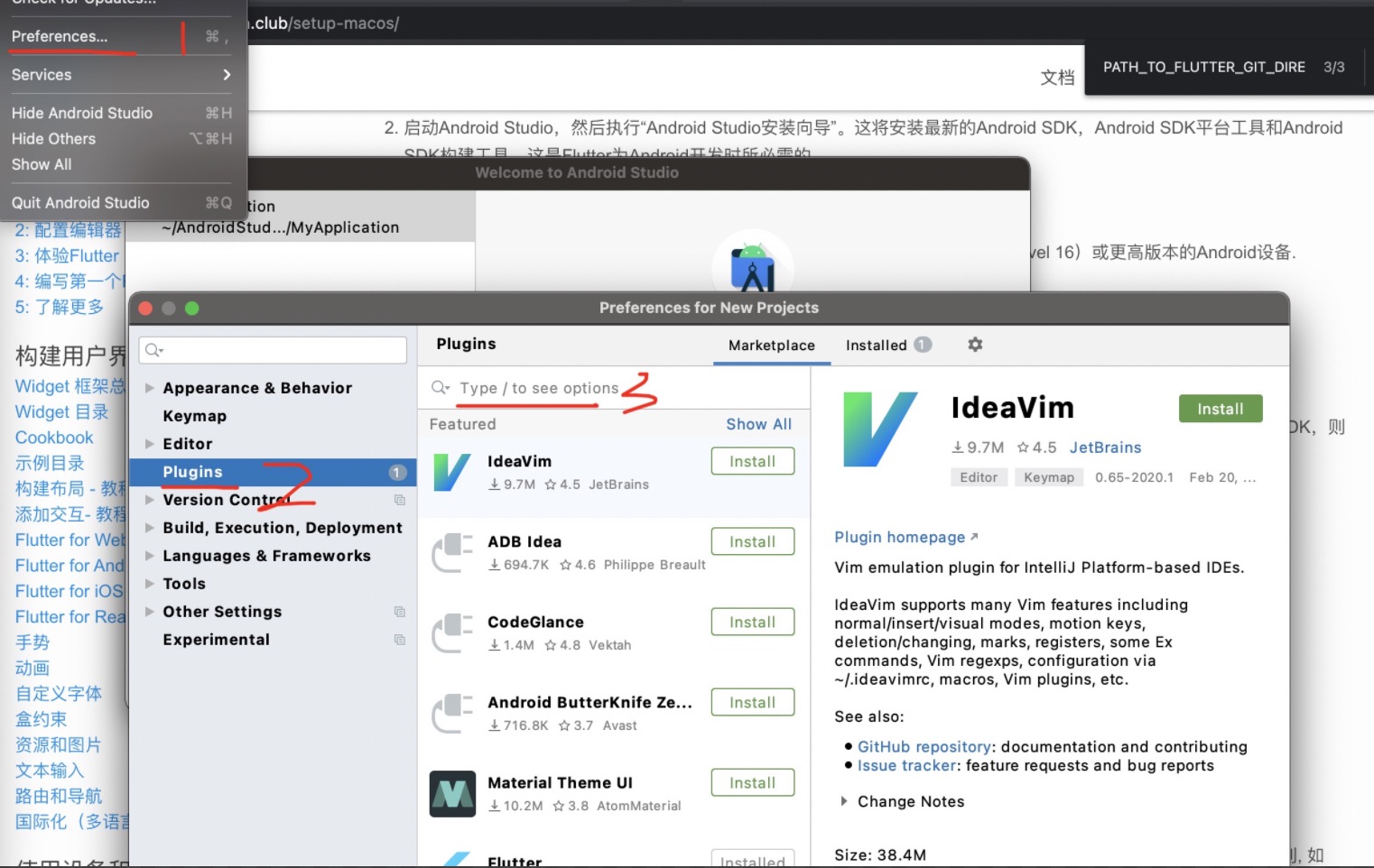
Task: Focus the settings search box
Action: 273,350
